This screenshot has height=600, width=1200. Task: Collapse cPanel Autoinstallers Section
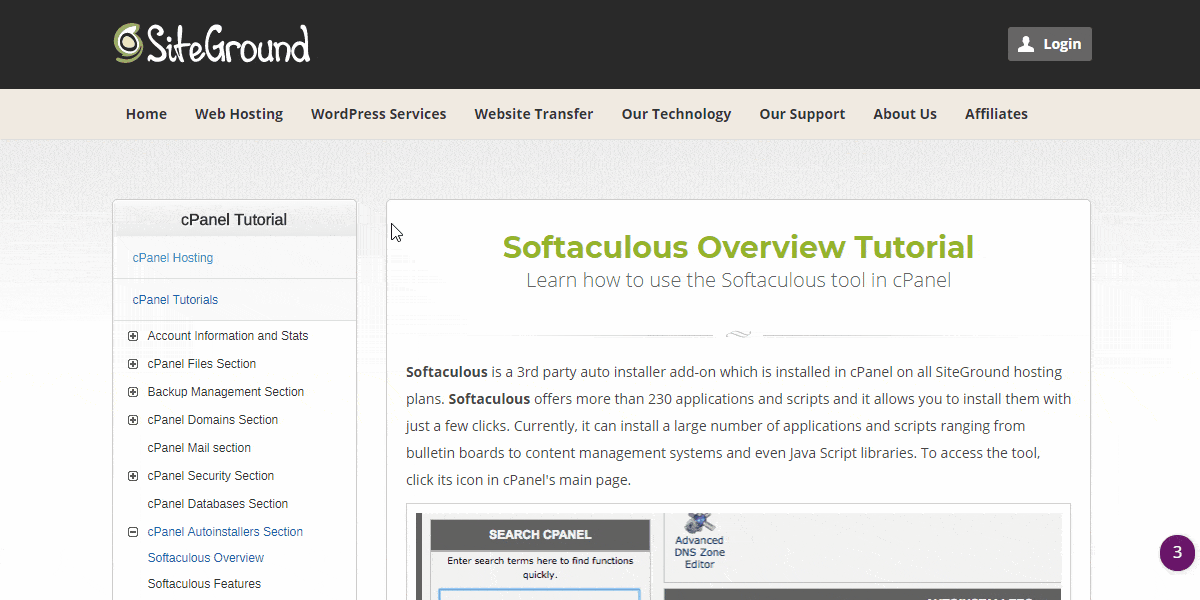[x=133, y=532]
